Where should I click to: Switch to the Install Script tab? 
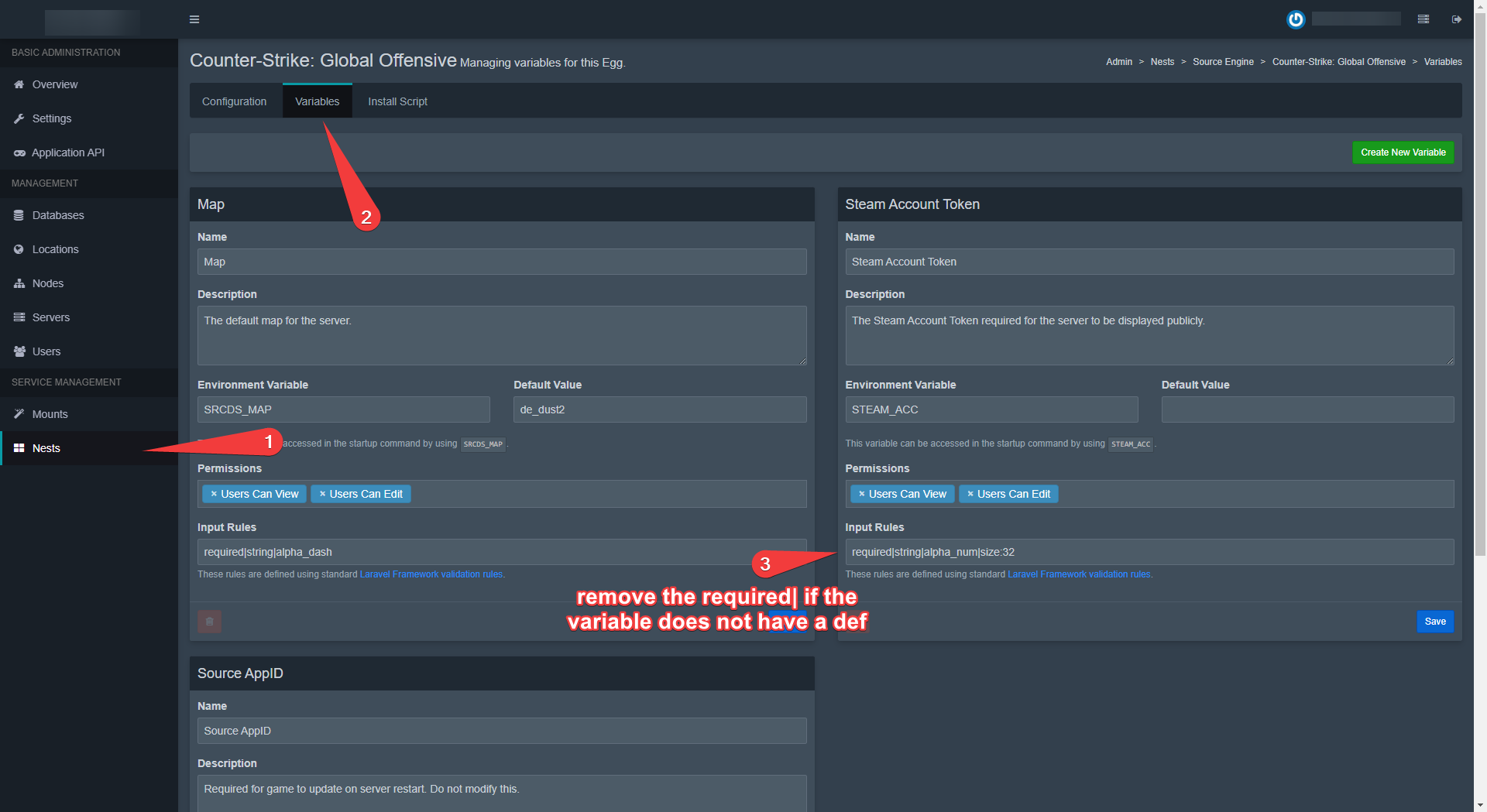pyautogui.click(x=397, y=101)
